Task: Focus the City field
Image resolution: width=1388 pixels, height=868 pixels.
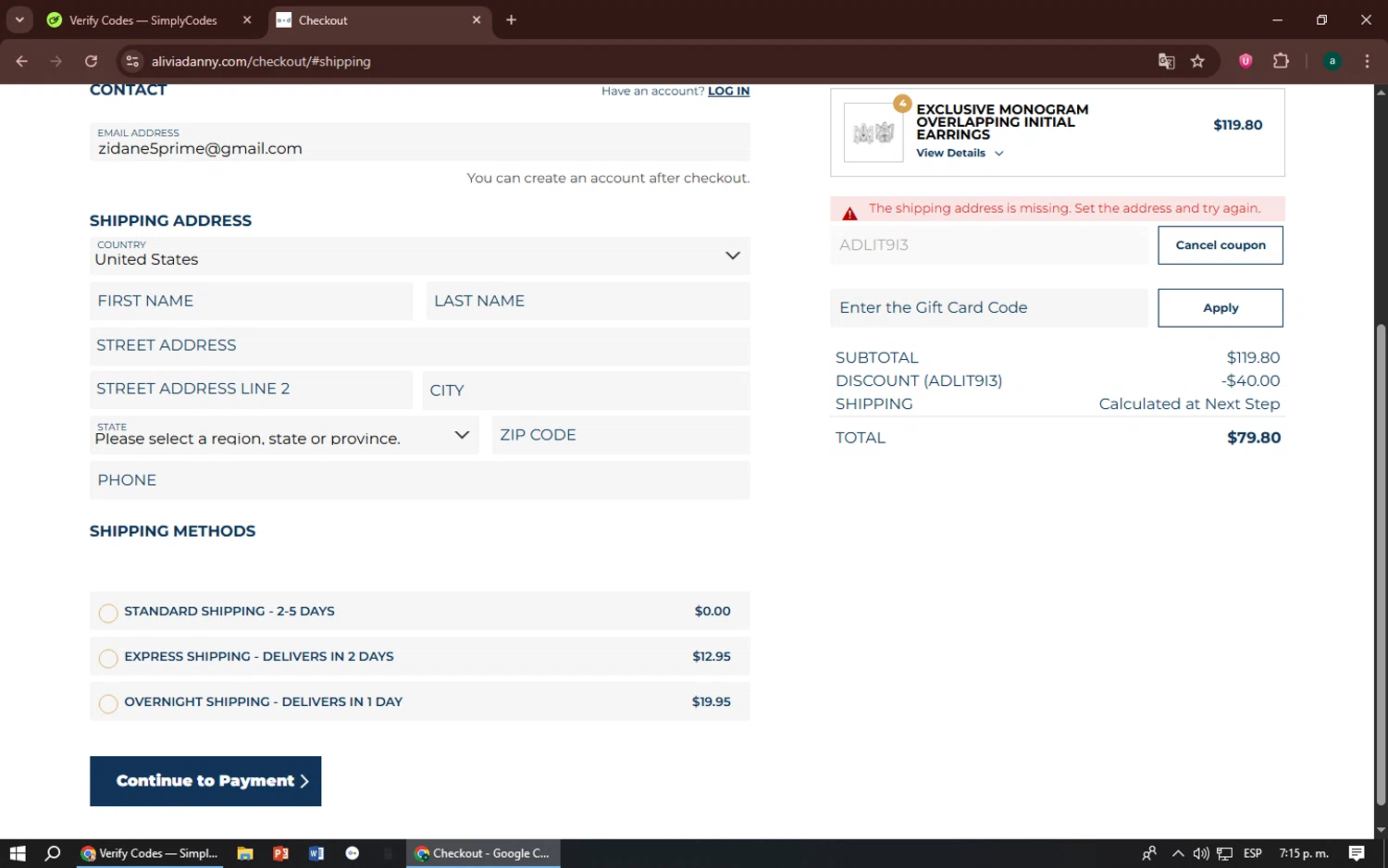Action: (x=586, y=390)
